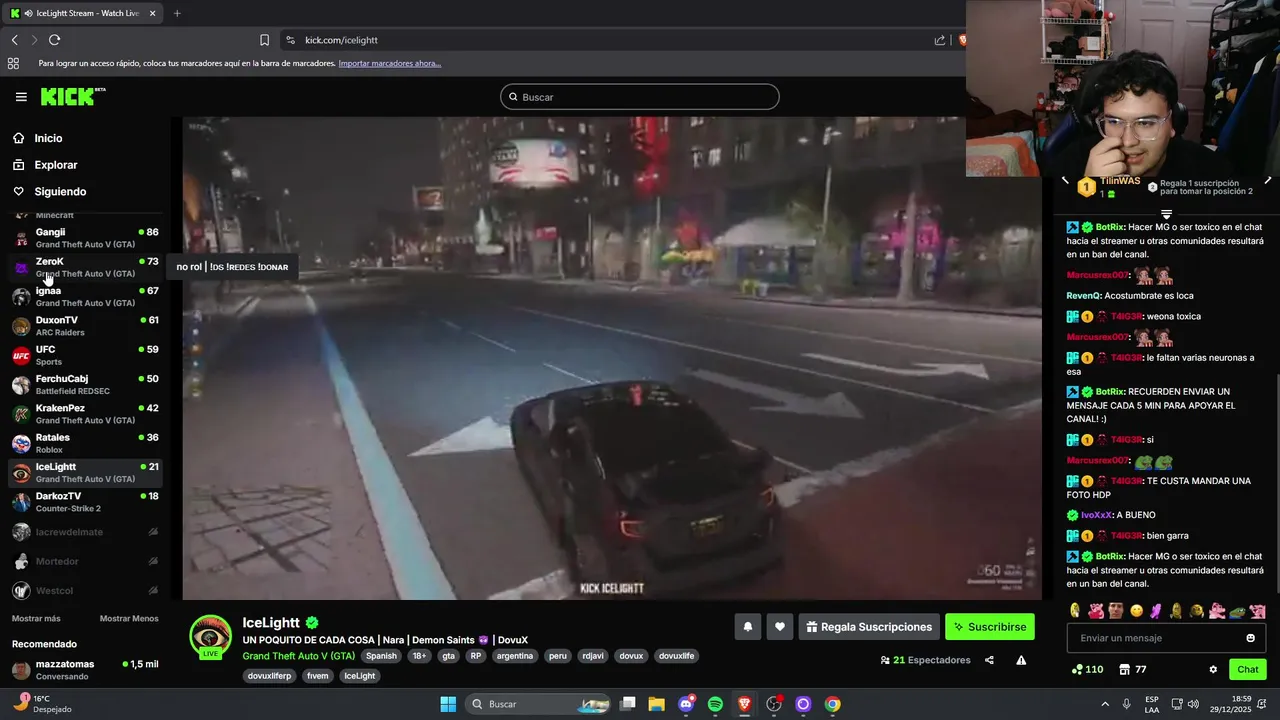Click the Kick logo

72,96
